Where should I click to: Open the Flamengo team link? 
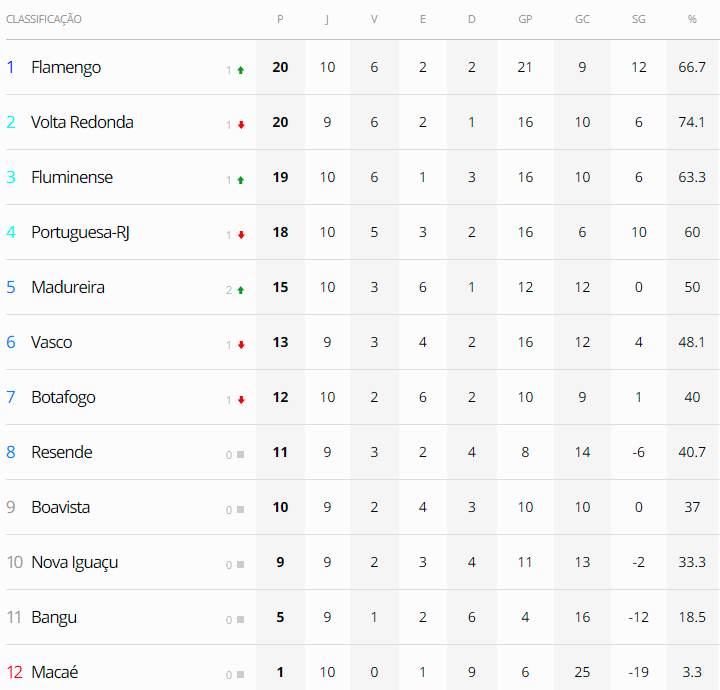[x=66, y=67]
